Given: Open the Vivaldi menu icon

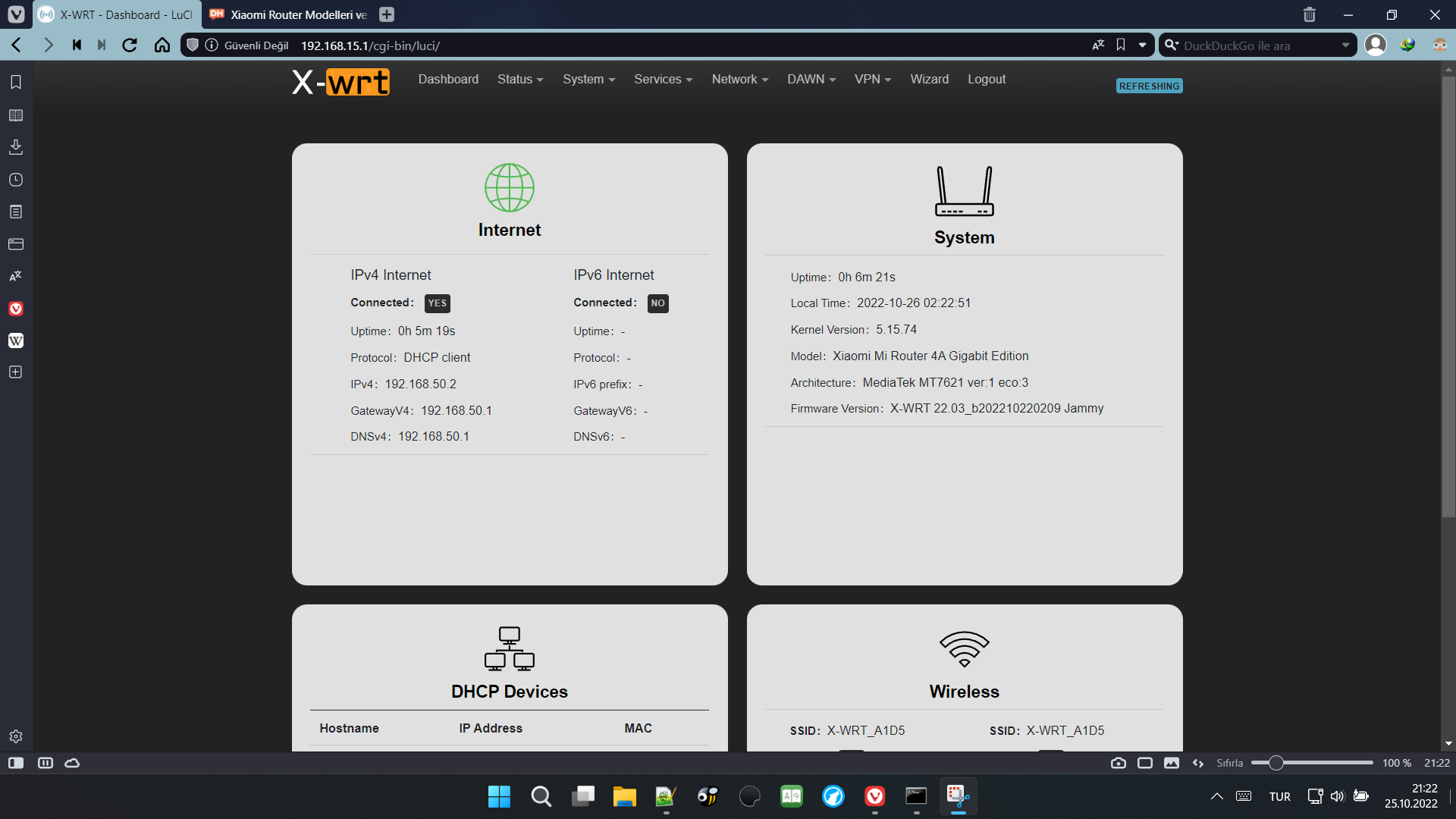Looking at the screenshot, I should 16,14.
